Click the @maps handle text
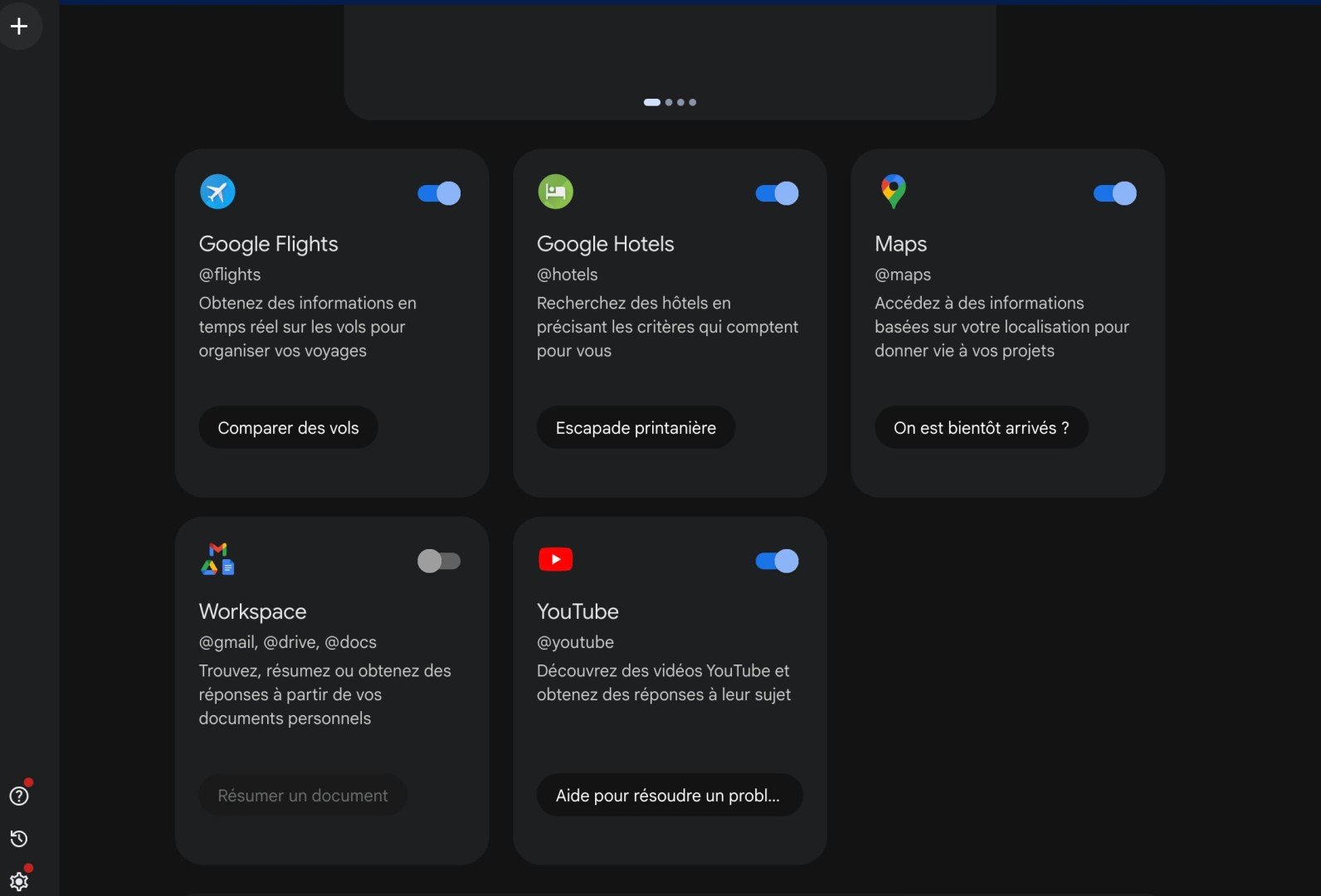The image size is (1321, 896). coord(903,275)
